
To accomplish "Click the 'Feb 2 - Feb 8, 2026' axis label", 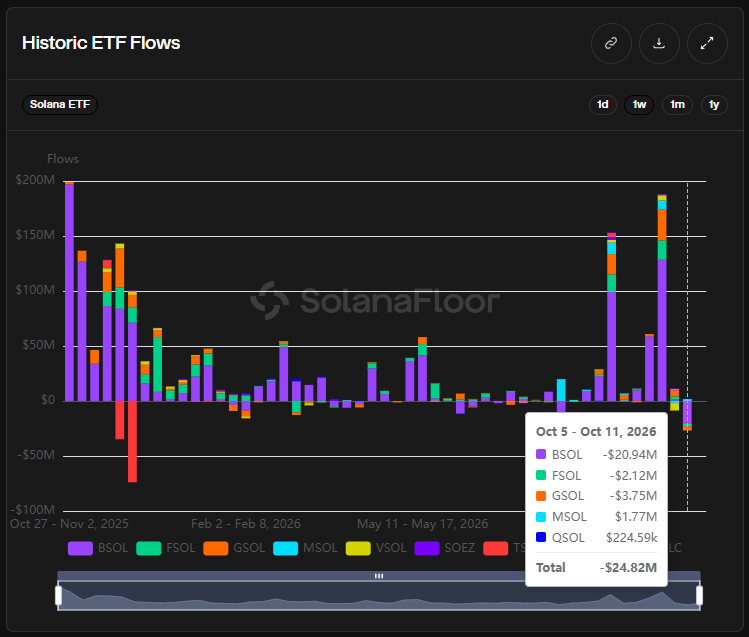I will click(246, 524).
